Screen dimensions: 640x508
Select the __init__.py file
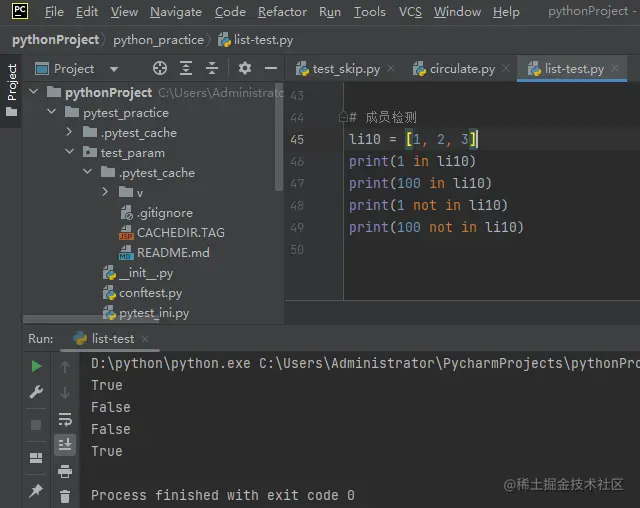(x=138, y=273)
